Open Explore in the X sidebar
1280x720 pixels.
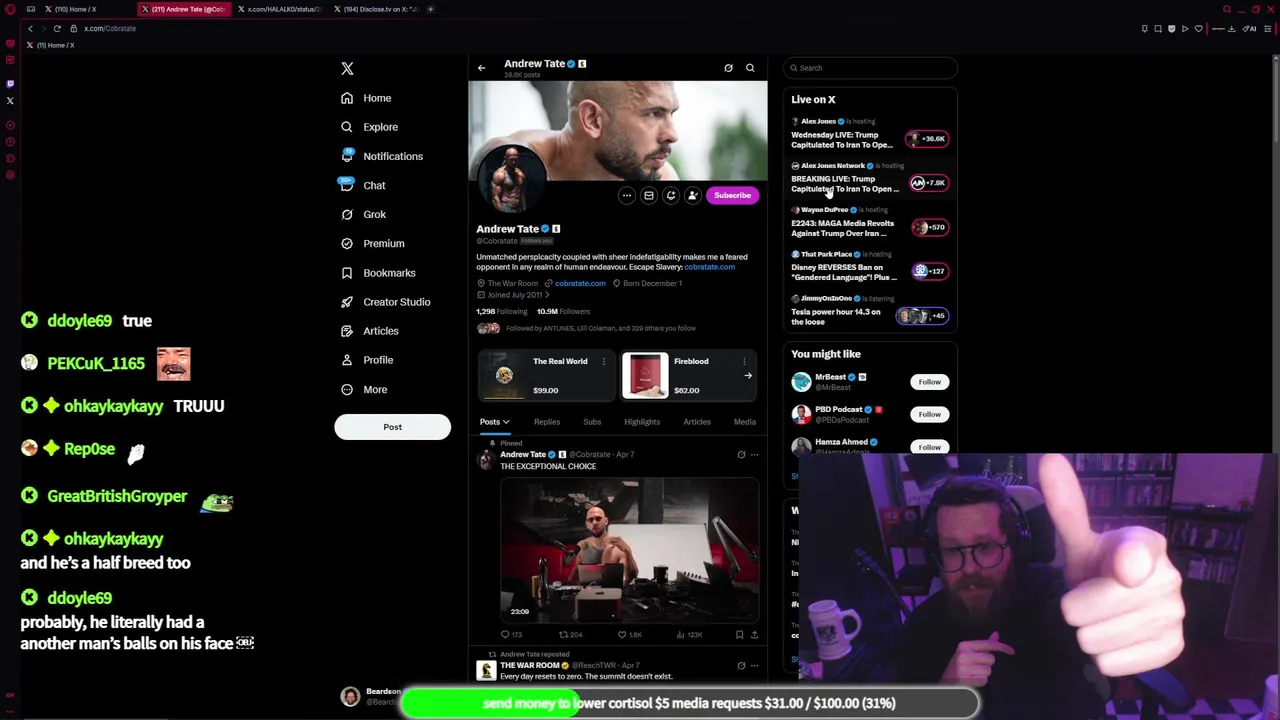(369, 127)
